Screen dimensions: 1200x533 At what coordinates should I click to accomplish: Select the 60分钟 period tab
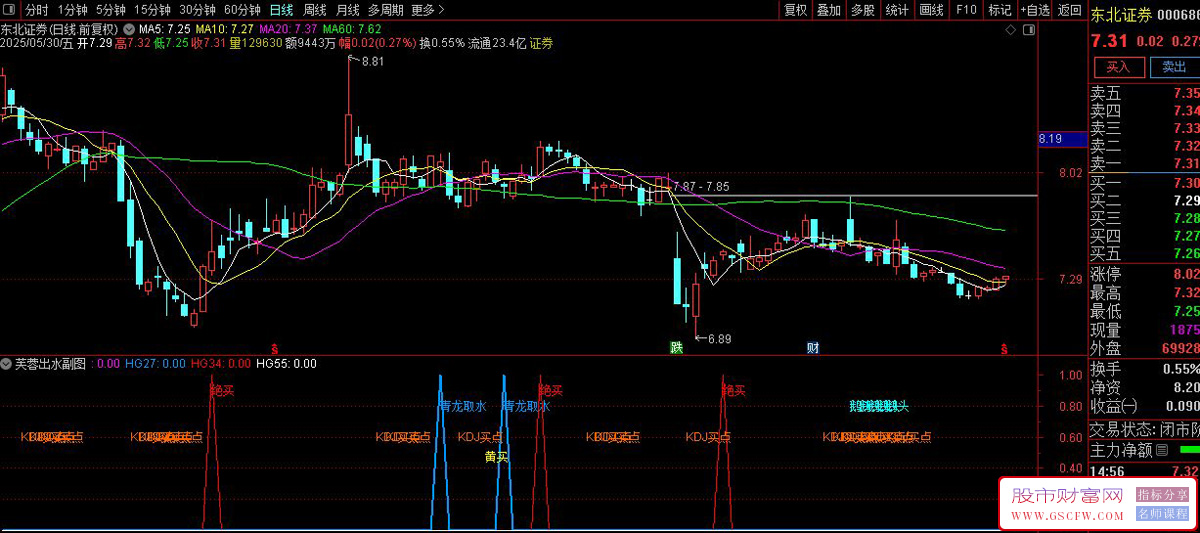(244, 10)
